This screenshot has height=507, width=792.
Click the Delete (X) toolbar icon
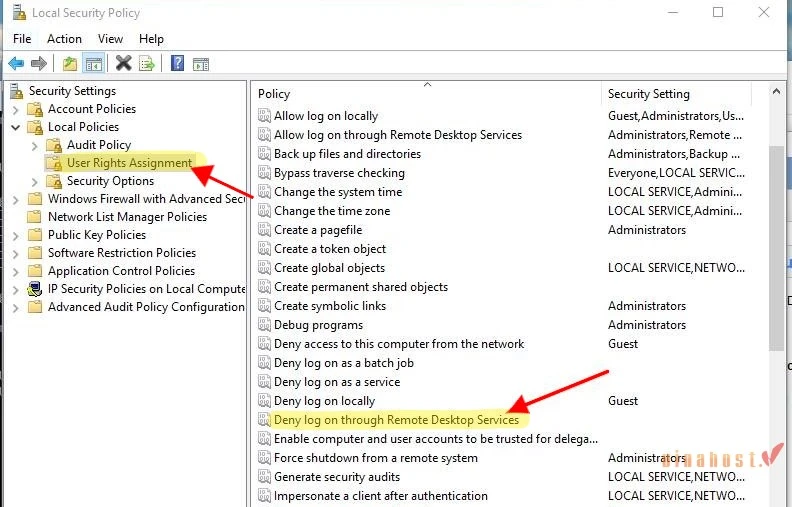(123, 63)
